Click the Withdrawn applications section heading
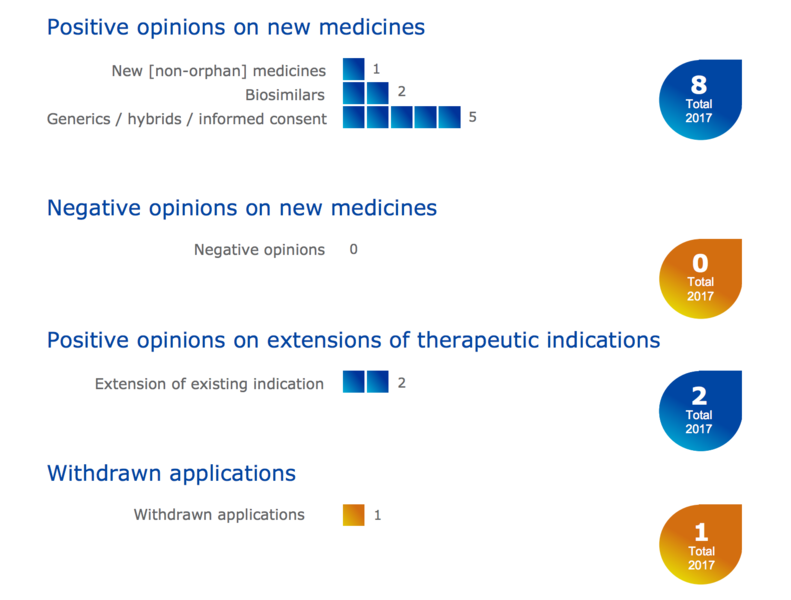The height and width of the screenshot is (600, 791). 172,473
